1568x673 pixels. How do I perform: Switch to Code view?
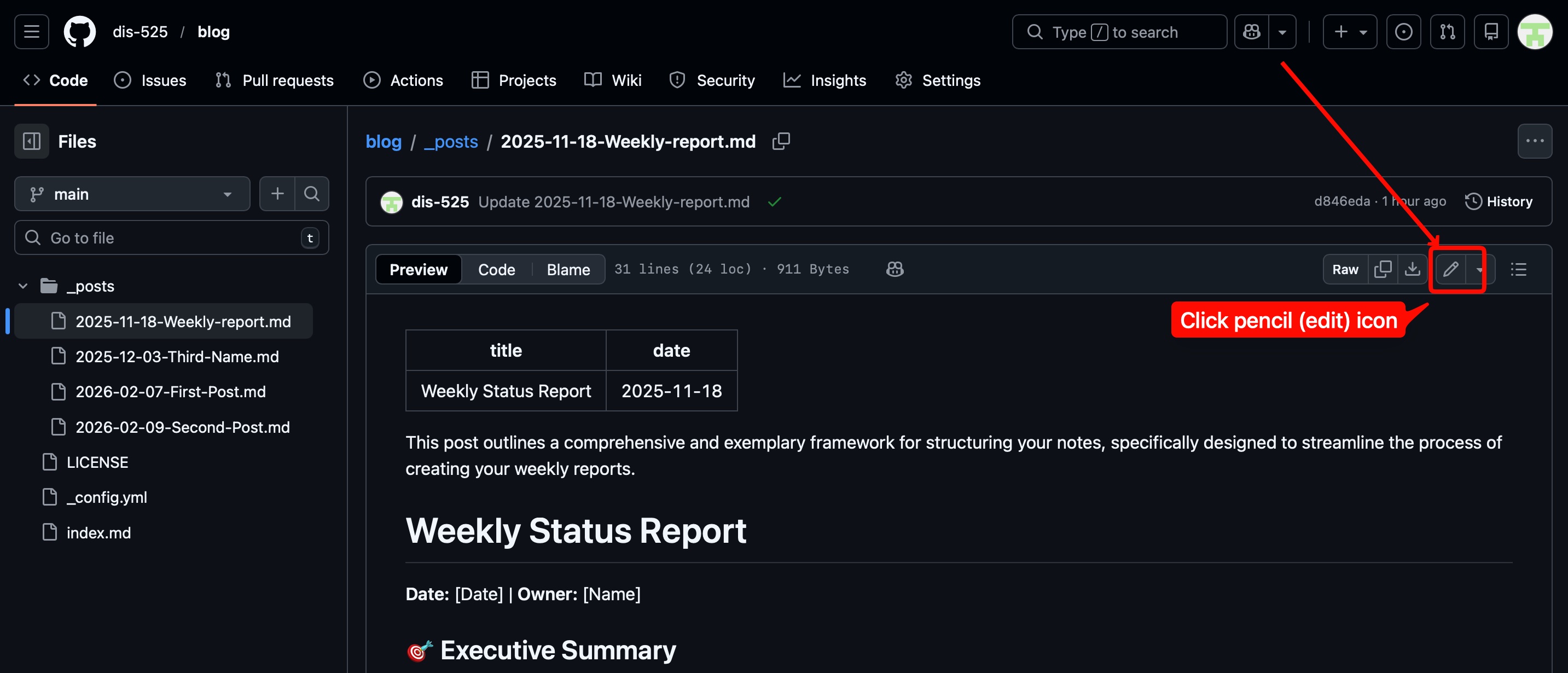496,269
